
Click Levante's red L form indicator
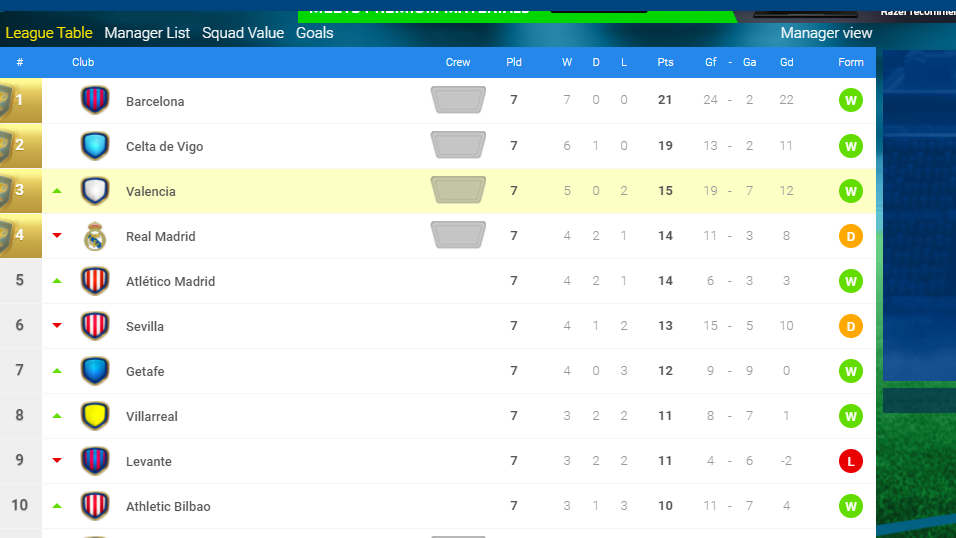[x=851, y=461]
